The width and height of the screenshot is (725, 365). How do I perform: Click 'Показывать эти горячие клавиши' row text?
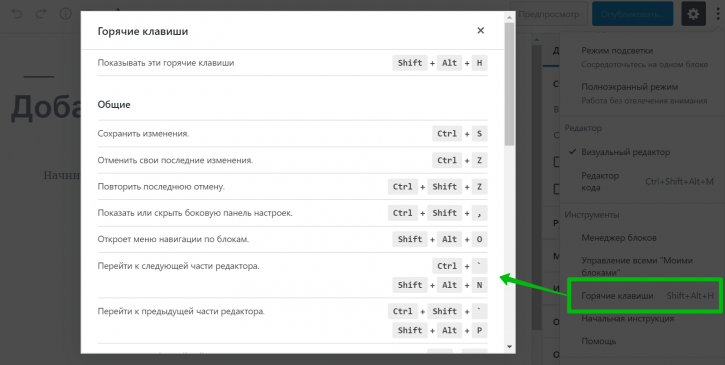coord(166,62)
